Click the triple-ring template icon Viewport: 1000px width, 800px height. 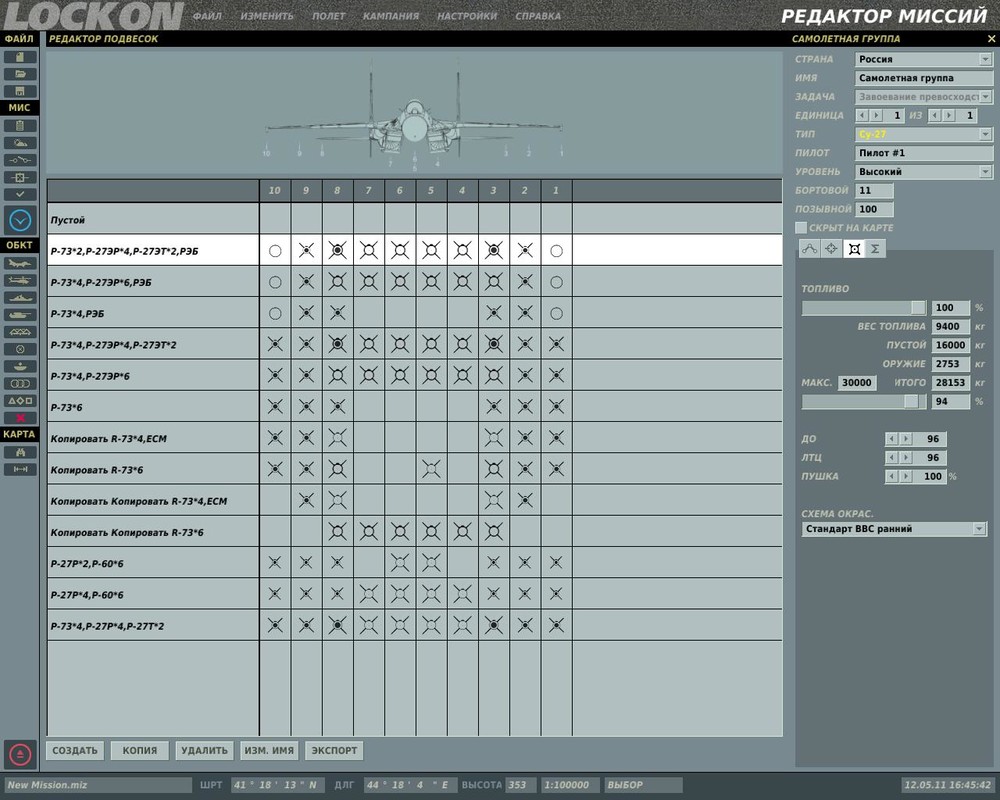coord(20,383)
